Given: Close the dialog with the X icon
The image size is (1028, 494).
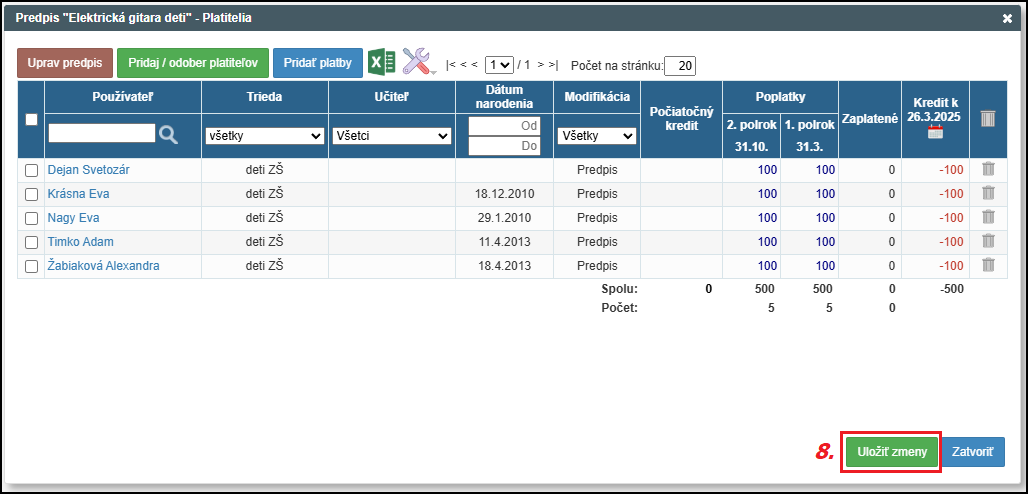Looking at the screenshot, I should pos(1007,18).
